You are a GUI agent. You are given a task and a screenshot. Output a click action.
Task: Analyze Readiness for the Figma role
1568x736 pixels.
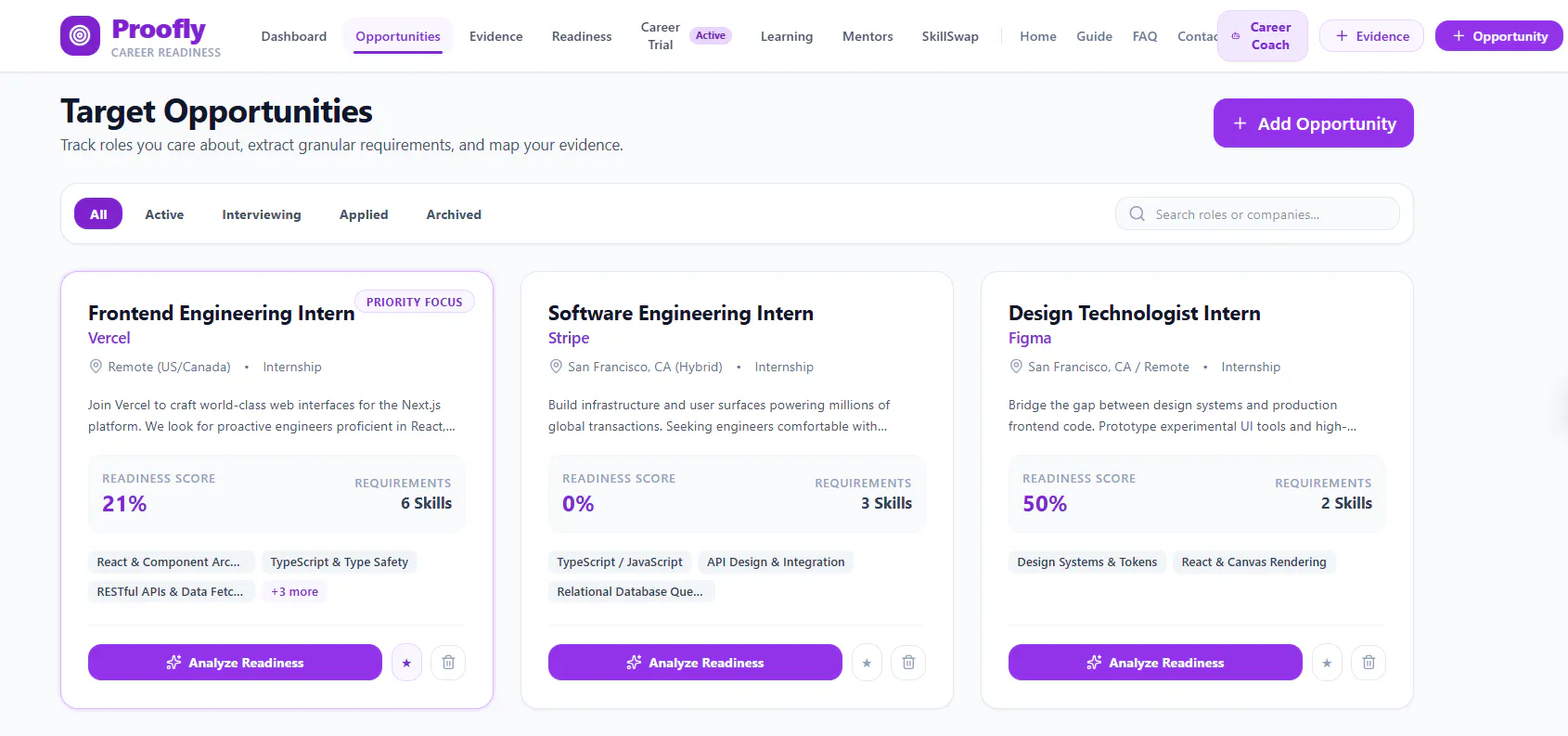click(x=1155, y=663)
